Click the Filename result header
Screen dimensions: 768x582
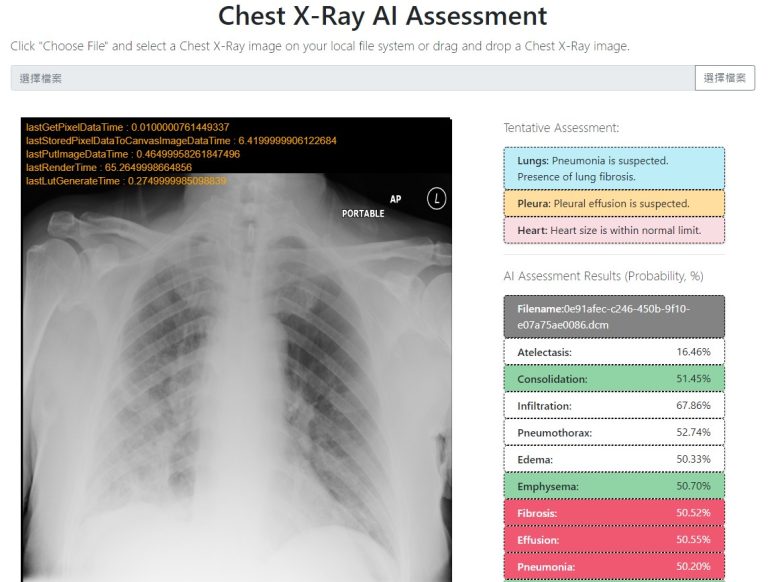pos(614,316)
